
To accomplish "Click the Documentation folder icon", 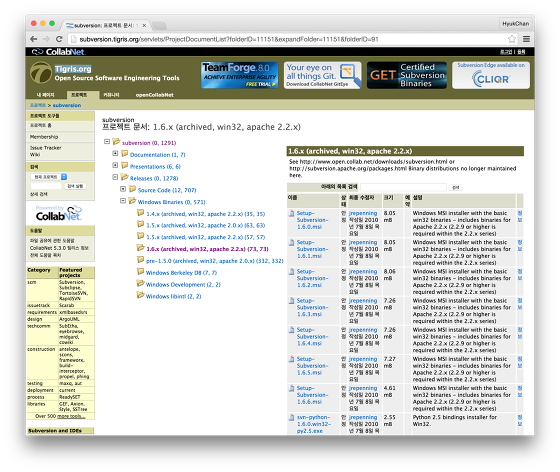I will (124, 154).
